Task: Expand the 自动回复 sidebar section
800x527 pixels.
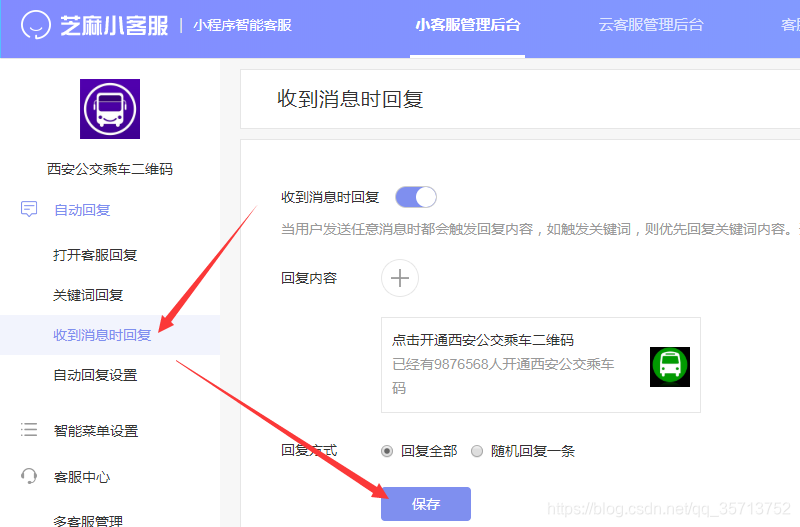Action: pyautogui.click(x=82, y=210)
